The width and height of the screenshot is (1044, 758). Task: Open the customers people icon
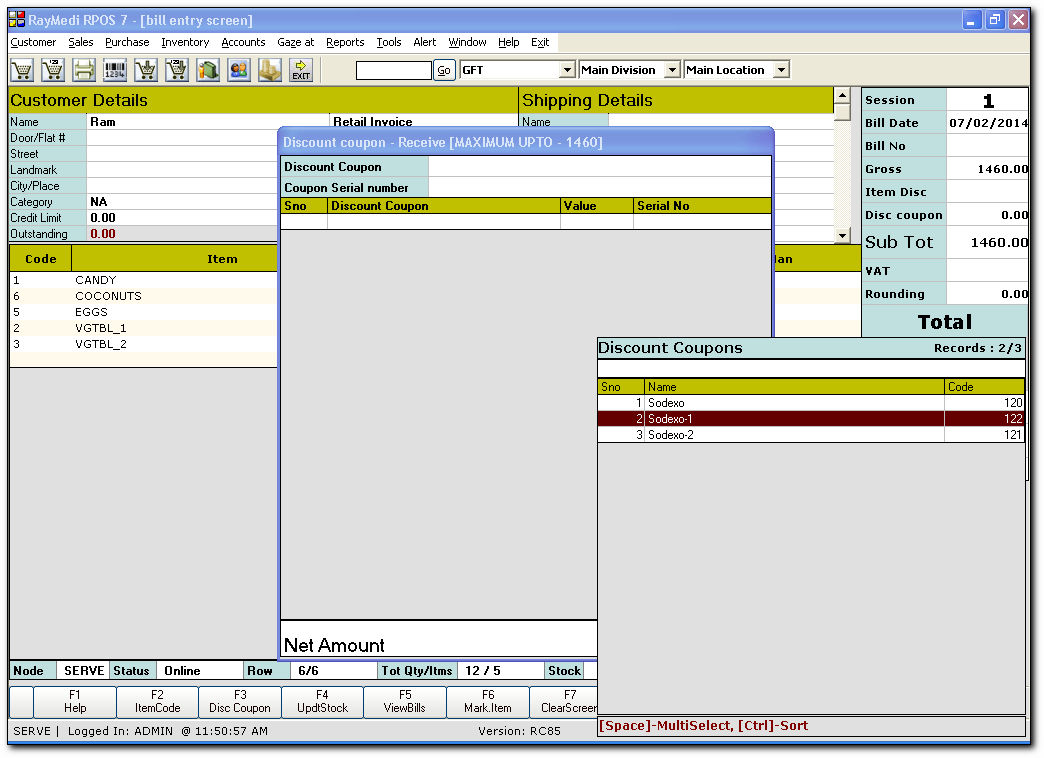239,70
